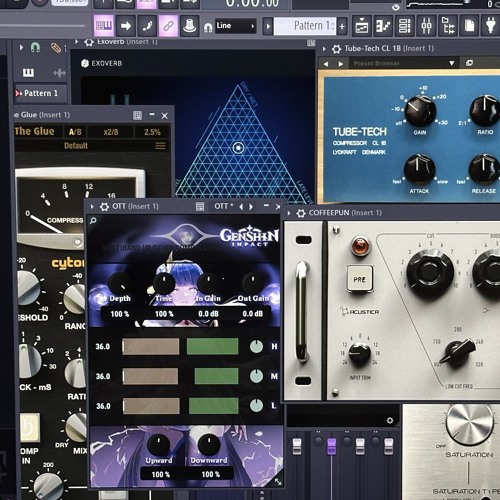Select previous OTT preset arrow
The height and width of the screenshot is (500, 500).
(241, 207)
